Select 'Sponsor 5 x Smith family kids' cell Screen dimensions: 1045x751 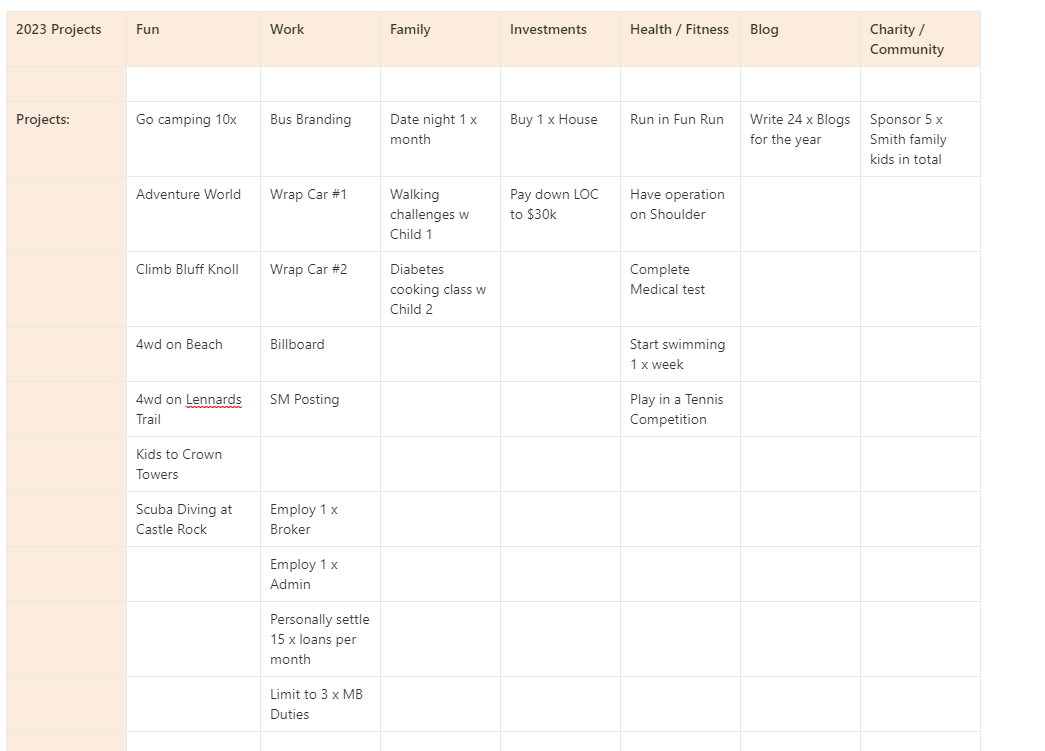pyautogui.click(x=920, y=139)
